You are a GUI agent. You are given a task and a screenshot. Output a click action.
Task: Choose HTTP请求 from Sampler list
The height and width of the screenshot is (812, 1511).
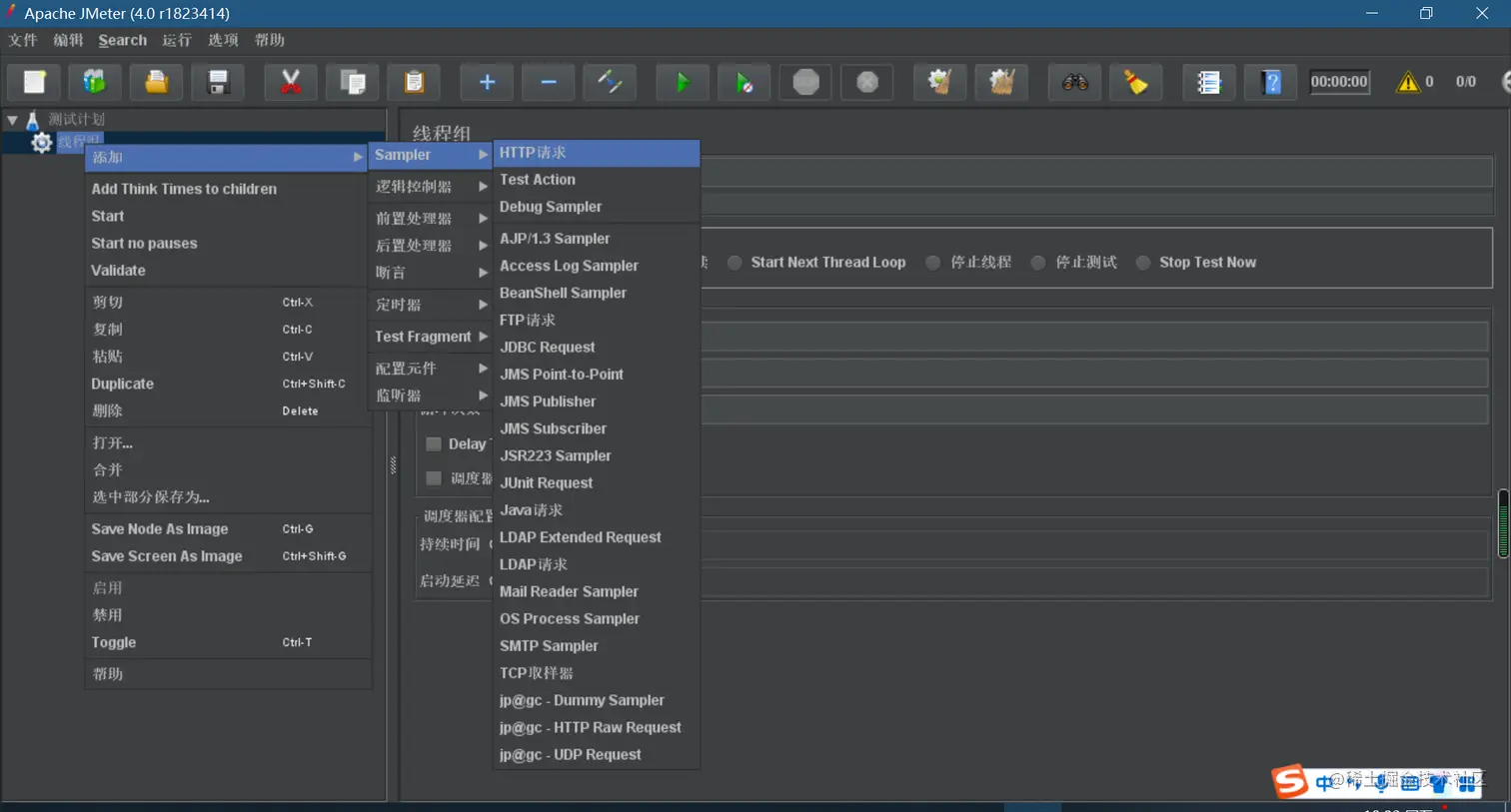pos(597,153)
